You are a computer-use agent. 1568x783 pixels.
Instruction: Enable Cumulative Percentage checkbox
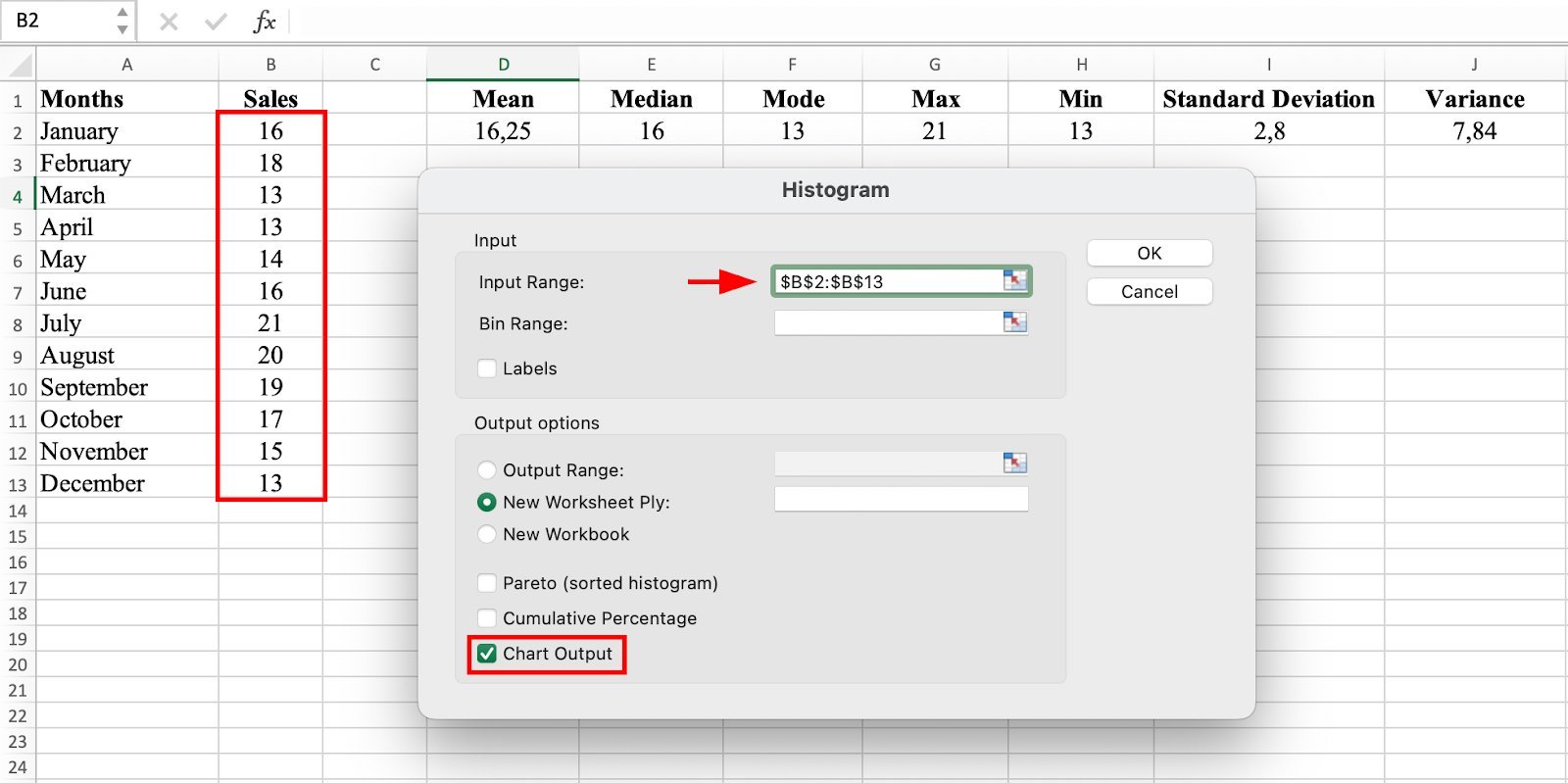[487, 618]
